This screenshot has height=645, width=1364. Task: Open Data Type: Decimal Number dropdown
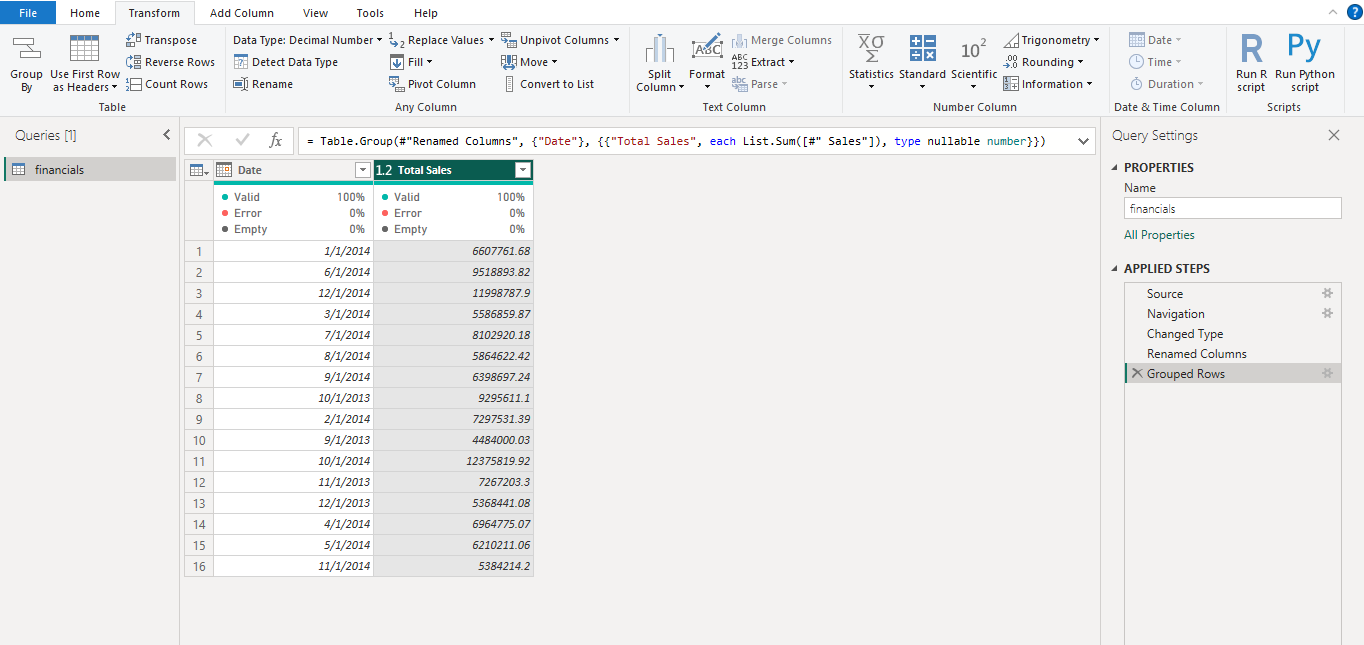307,40
